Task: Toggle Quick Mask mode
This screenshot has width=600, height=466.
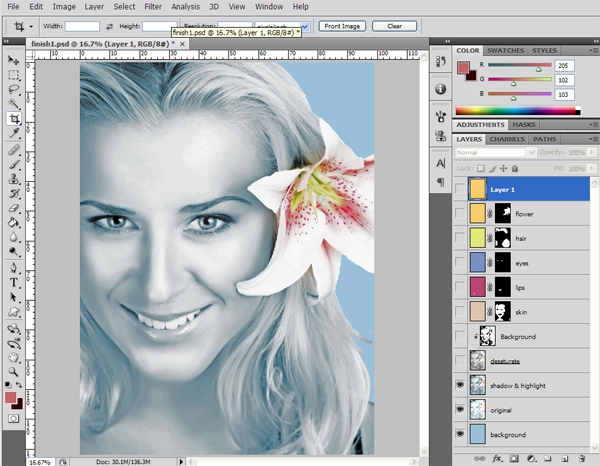Action: (x=13, y=418)
